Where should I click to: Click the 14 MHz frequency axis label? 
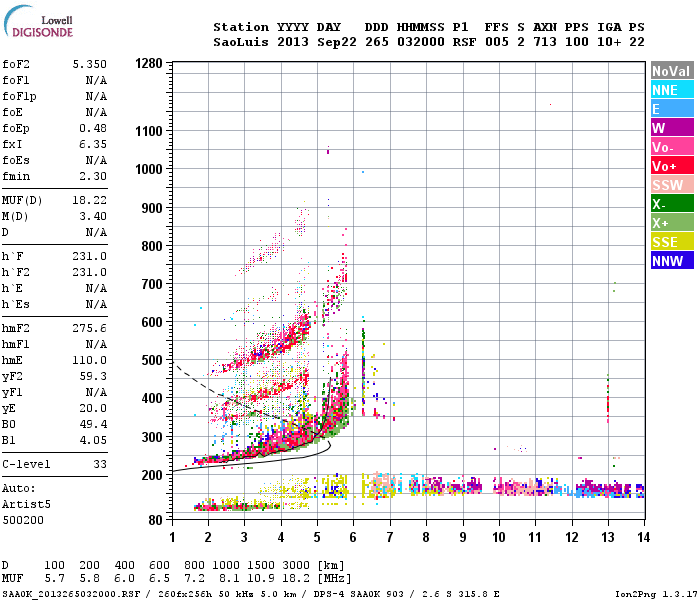(643, 537)
